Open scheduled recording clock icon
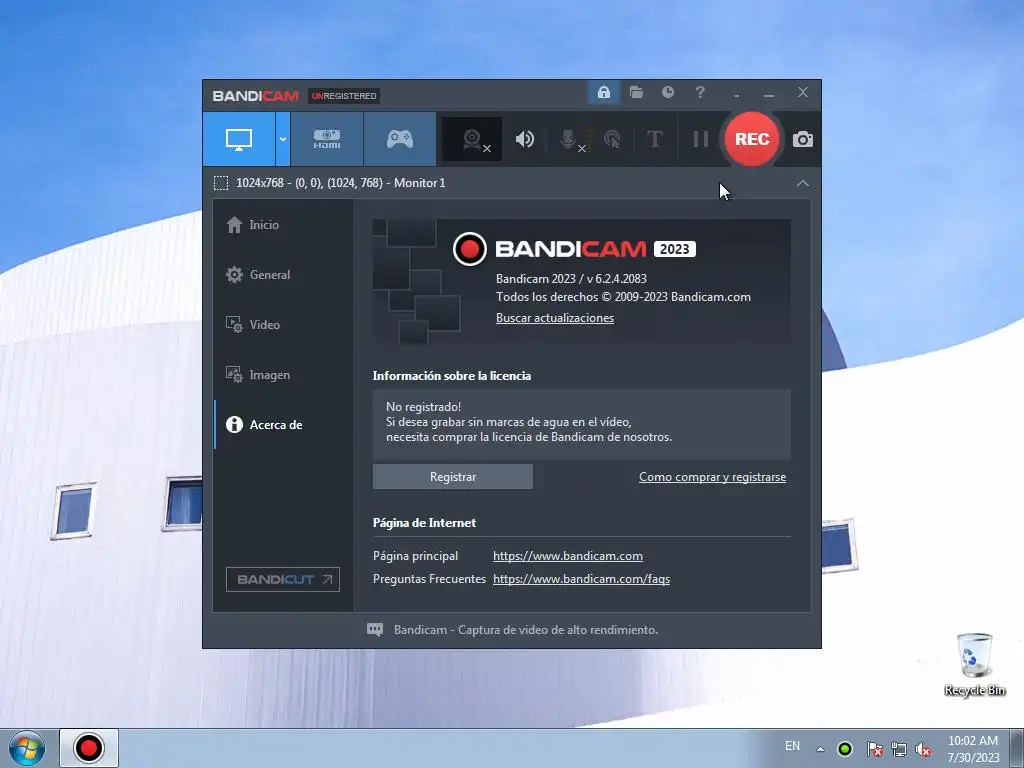The image size is (1024, 768). pos(667,92)
